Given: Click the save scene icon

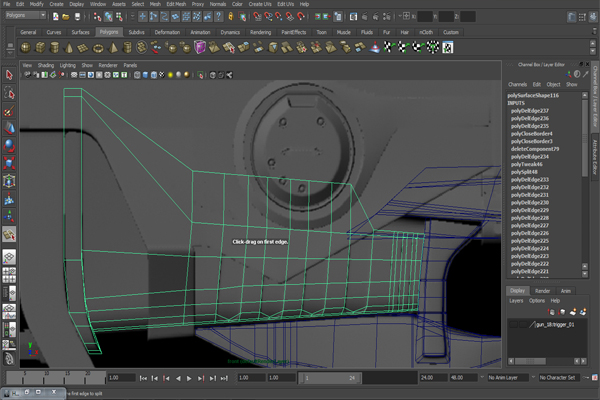Looking at the screenshot, I should point(77,16).
